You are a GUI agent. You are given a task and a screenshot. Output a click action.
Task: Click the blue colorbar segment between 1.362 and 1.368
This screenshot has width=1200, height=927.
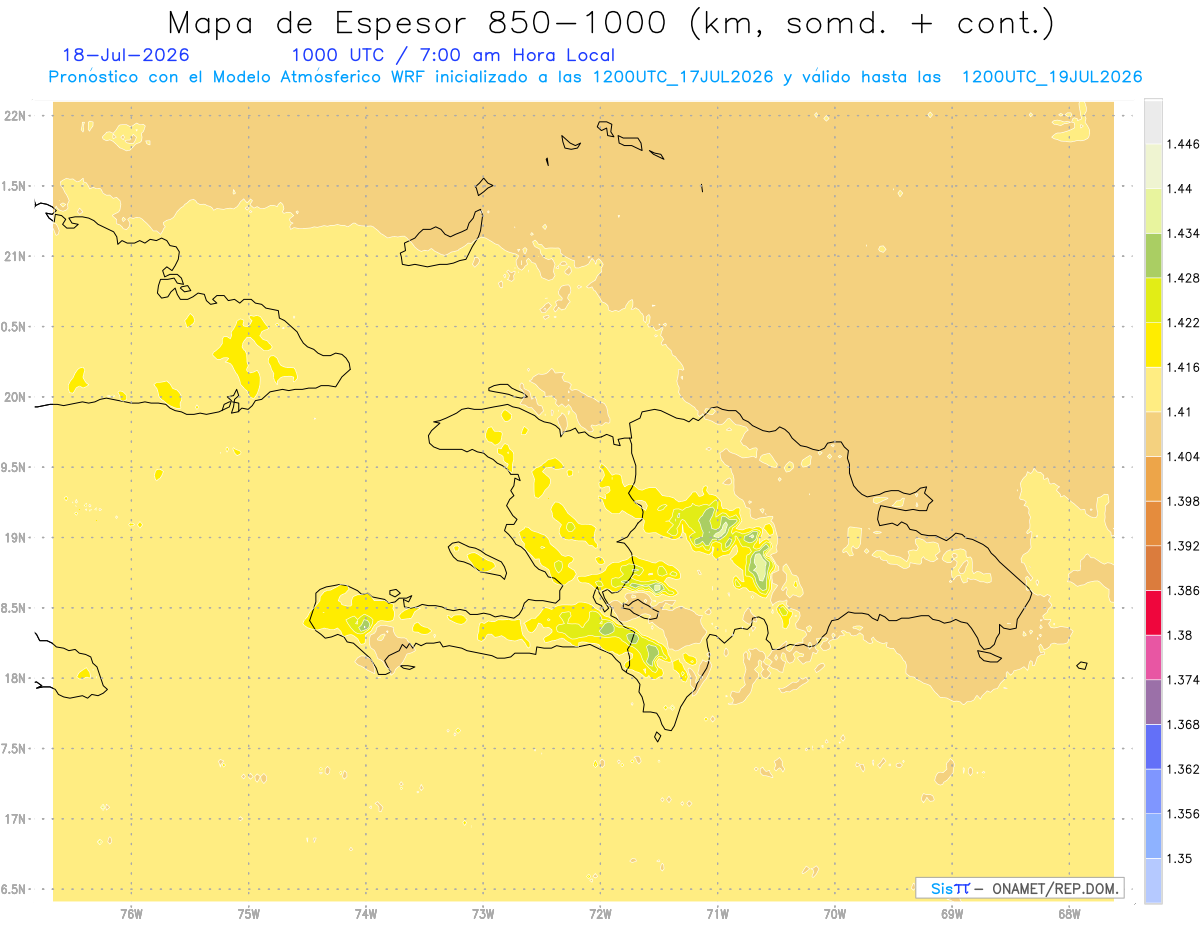pyautogui.click(x=1153, y=746)
